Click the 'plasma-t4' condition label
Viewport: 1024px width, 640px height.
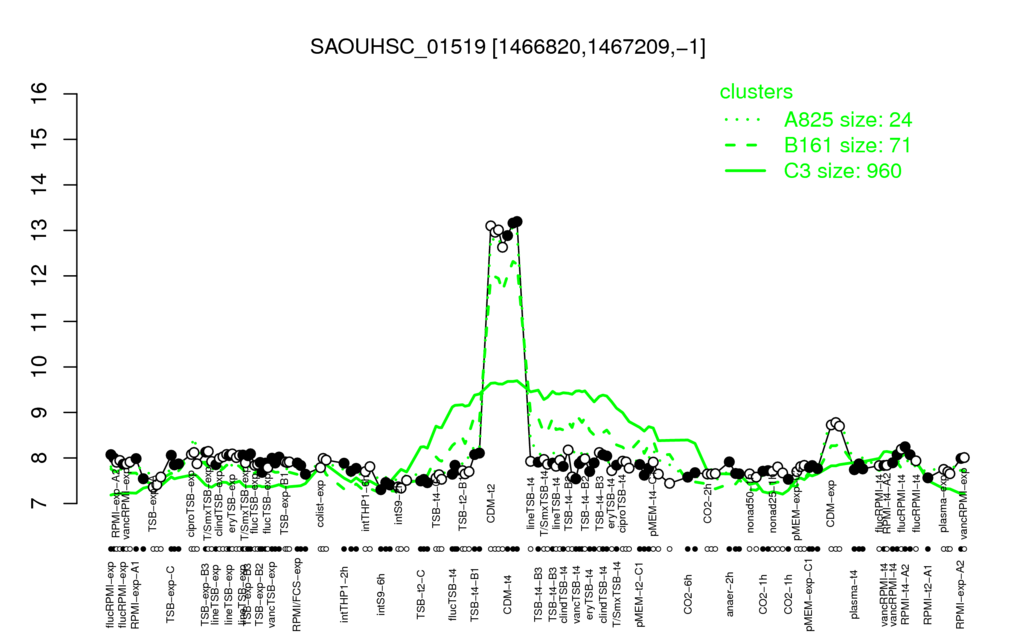click(x=854, y=594)
